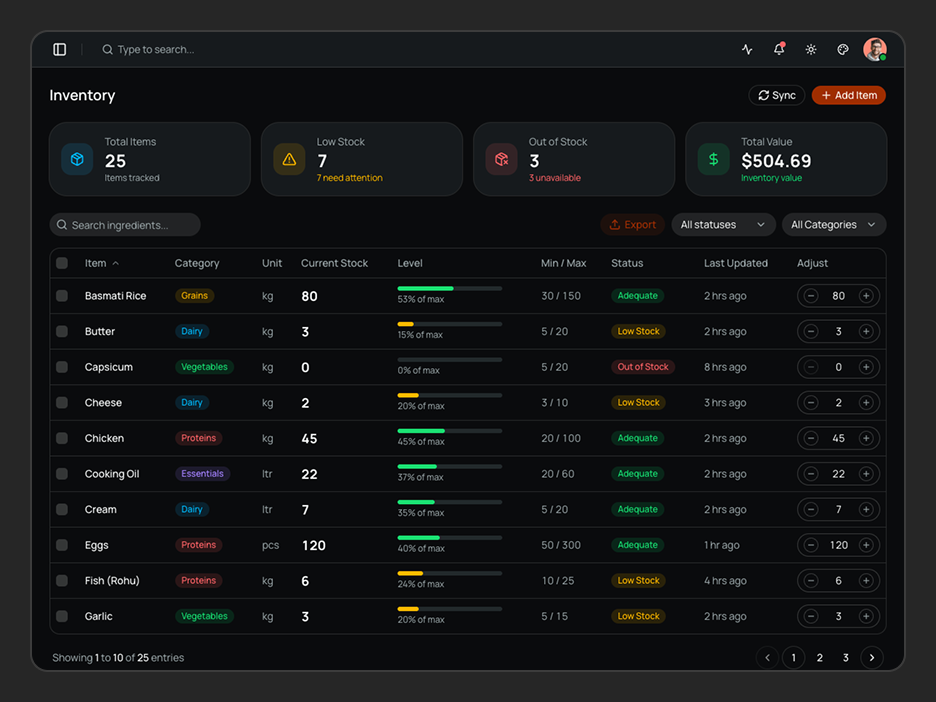Edit the Eggs quantity value 120
This screenshot has width=936, height=702.
tap(838, 545)
